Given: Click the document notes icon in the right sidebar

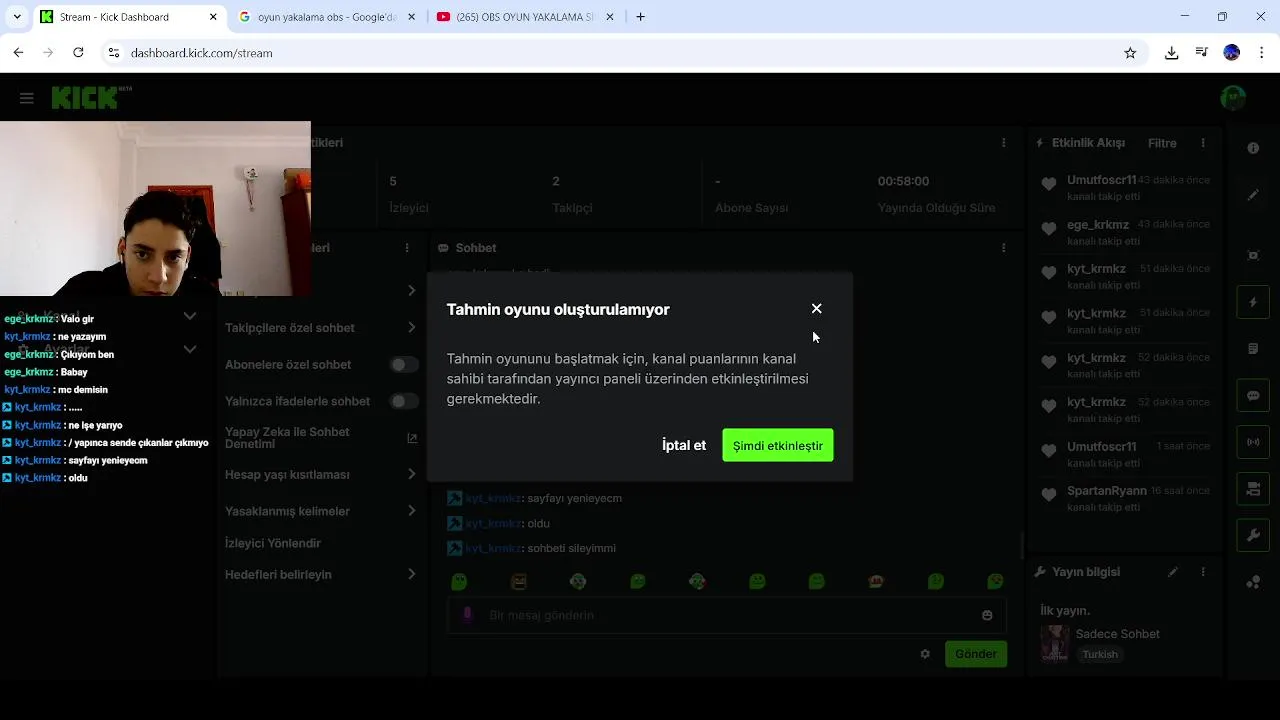Looking at the screenshot, I should tap(1253, 349).
